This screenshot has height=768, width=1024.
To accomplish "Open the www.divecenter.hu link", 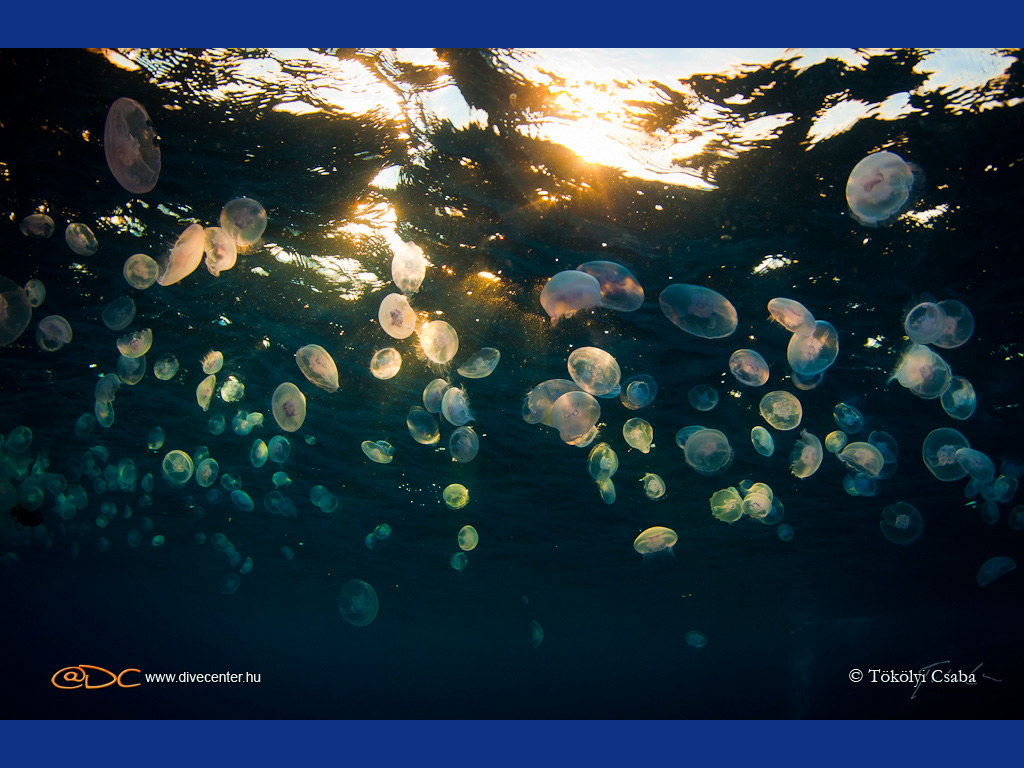I will (x=202, y=677).
